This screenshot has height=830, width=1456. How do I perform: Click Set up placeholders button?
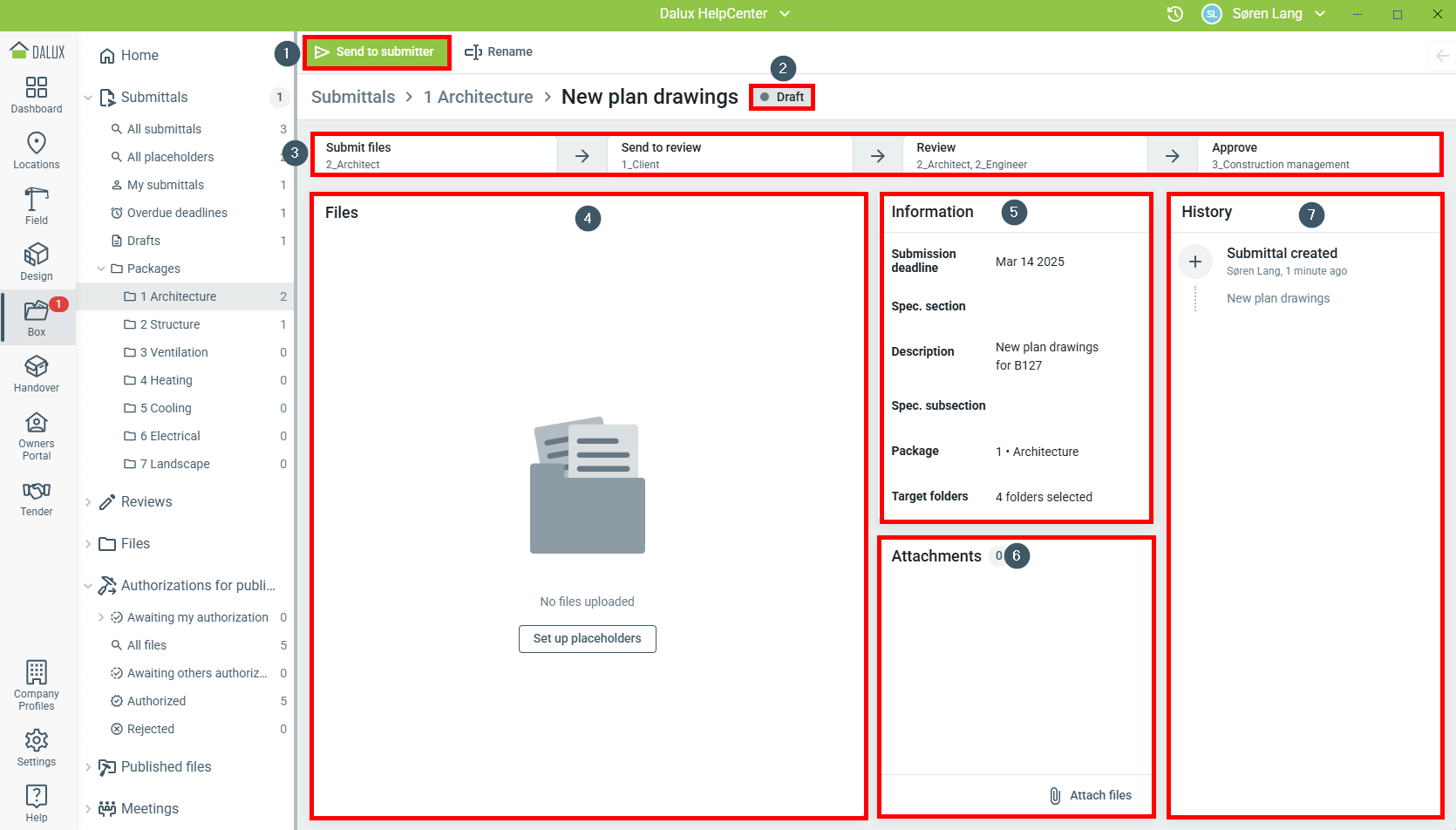(587, 638)
